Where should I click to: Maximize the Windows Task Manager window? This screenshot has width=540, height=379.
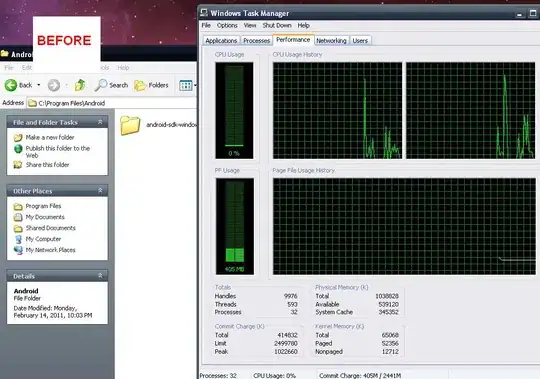[x=533, y=13]
